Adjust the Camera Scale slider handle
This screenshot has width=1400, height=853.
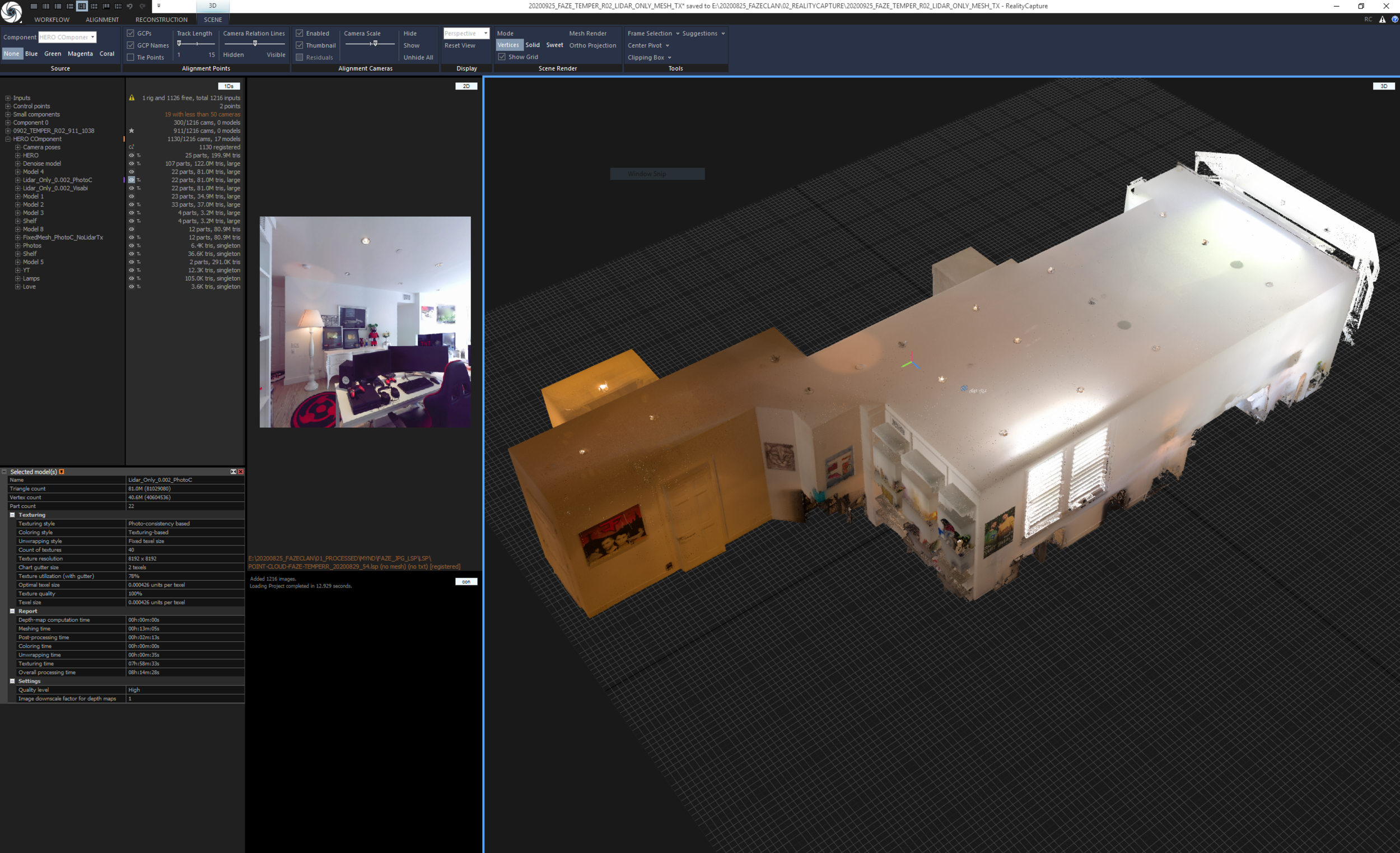point(375,44)
